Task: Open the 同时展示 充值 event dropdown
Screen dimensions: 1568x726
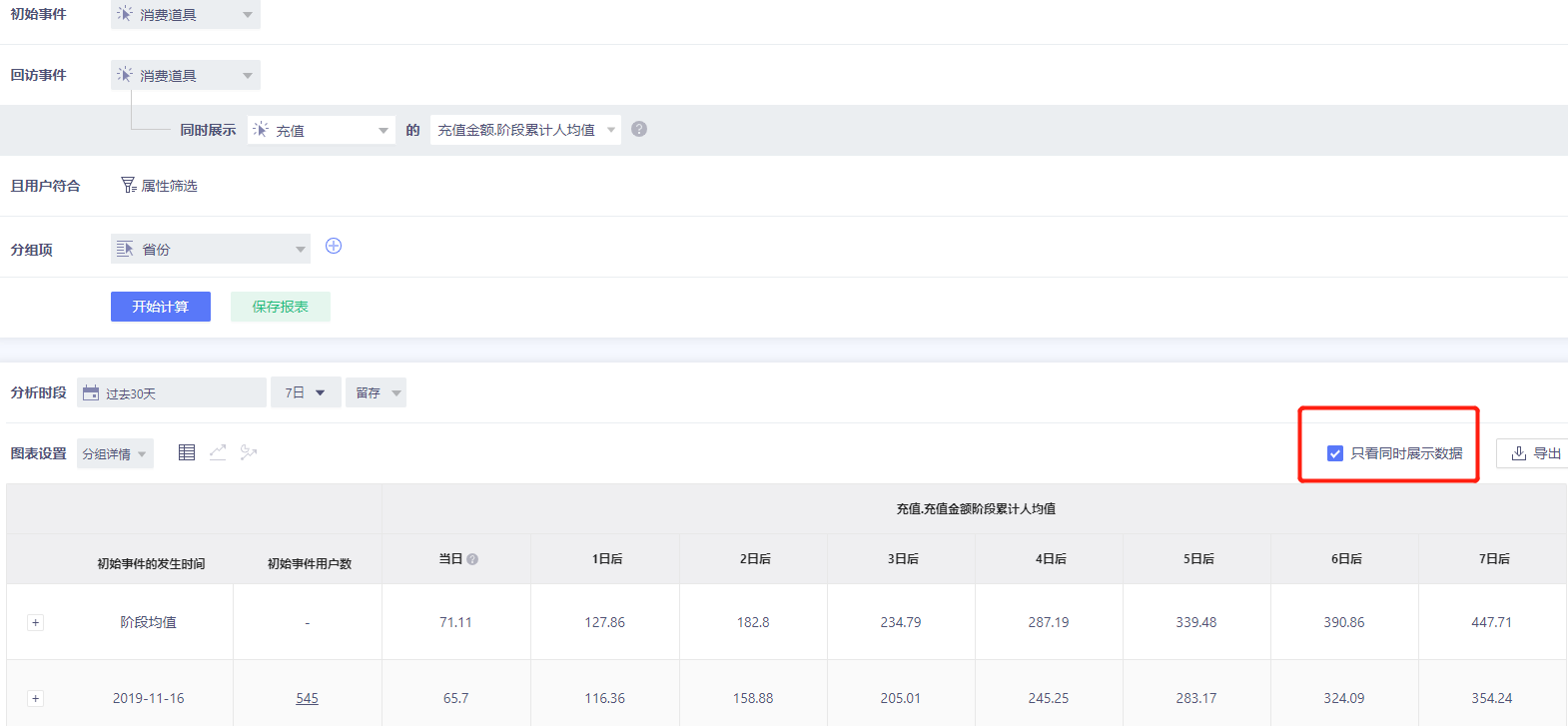Action: pyautogui.click(x=322, y=130)
